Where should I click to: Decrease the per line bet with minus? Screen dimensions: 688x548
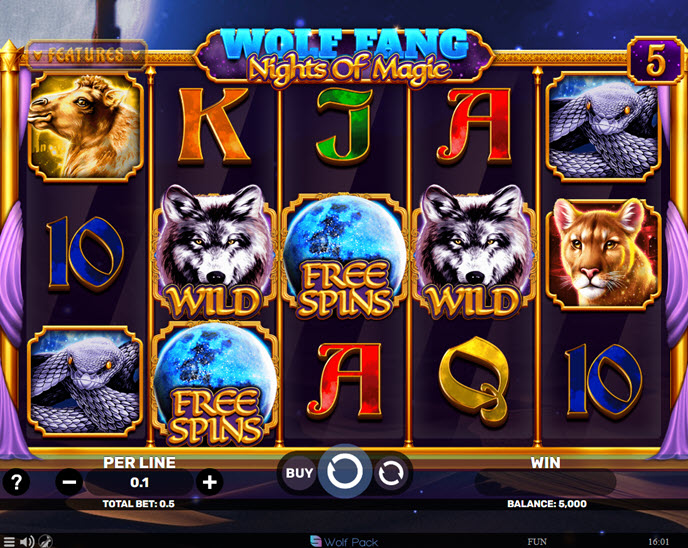point(69,482)
